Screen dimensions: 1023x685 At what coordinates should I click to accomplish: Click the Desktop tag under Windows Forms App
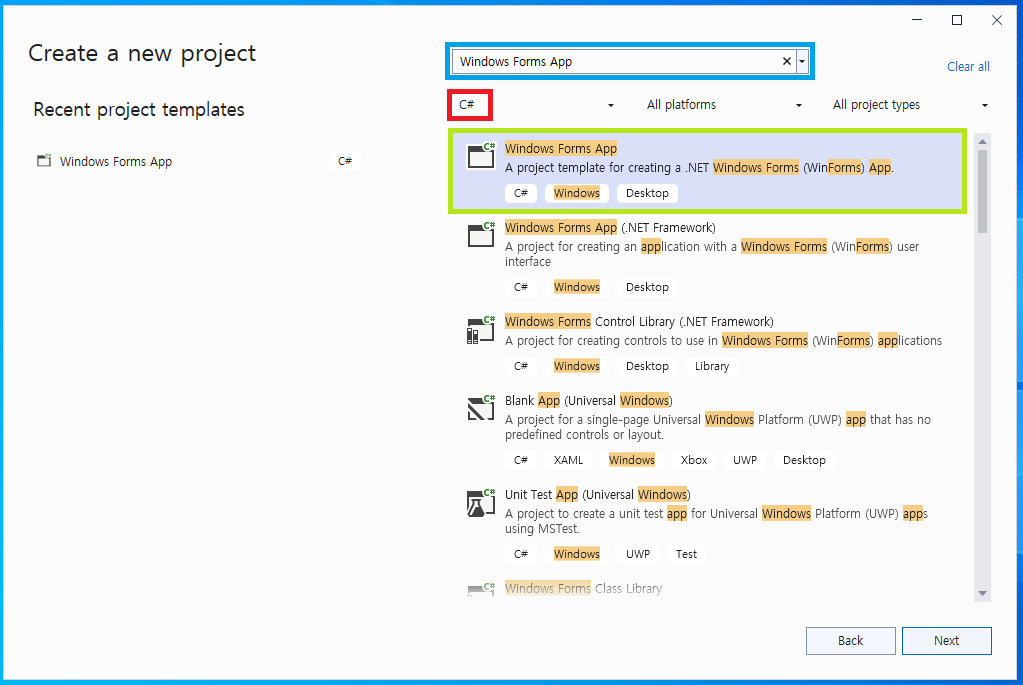(x=647, y=193)
